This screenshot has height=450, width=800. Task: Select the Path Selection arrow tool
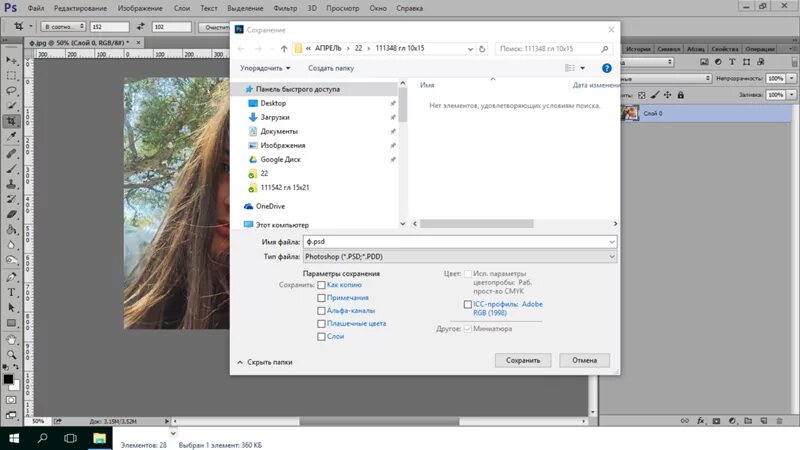pos(11,308)
